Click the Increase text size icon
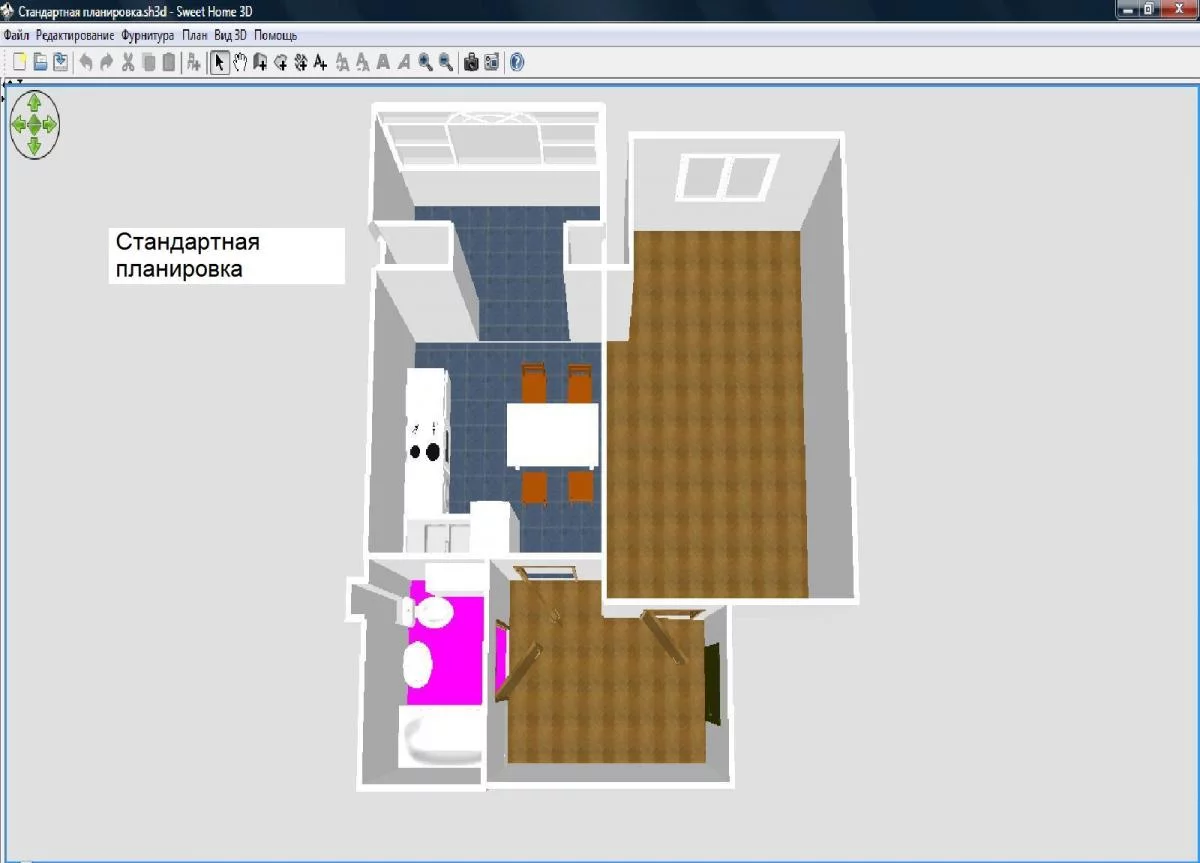 tap(343, 62)
